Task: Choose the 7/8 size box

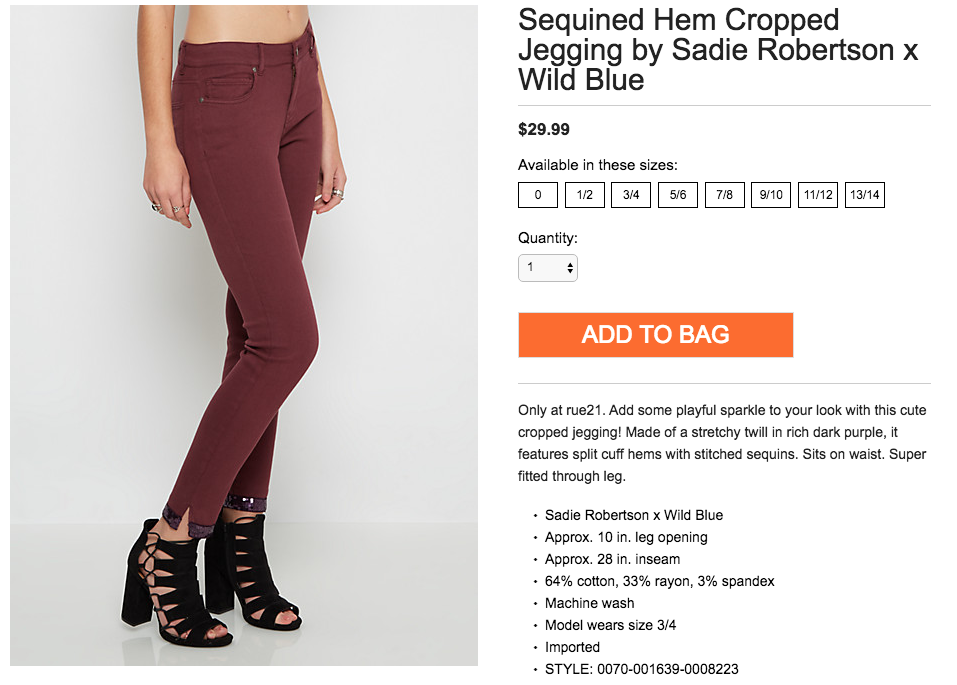Action: (x=725, y=195)
